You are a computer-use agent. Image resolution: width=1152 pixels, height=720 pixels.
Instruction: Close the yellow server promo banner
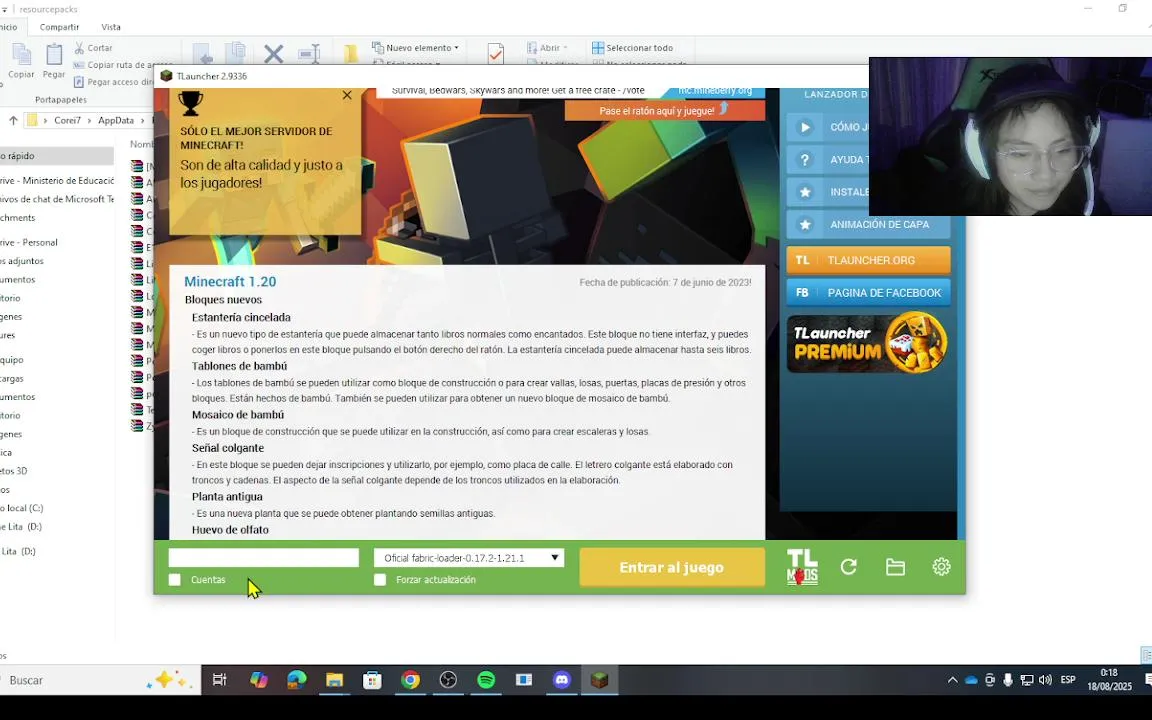[348, 96]
